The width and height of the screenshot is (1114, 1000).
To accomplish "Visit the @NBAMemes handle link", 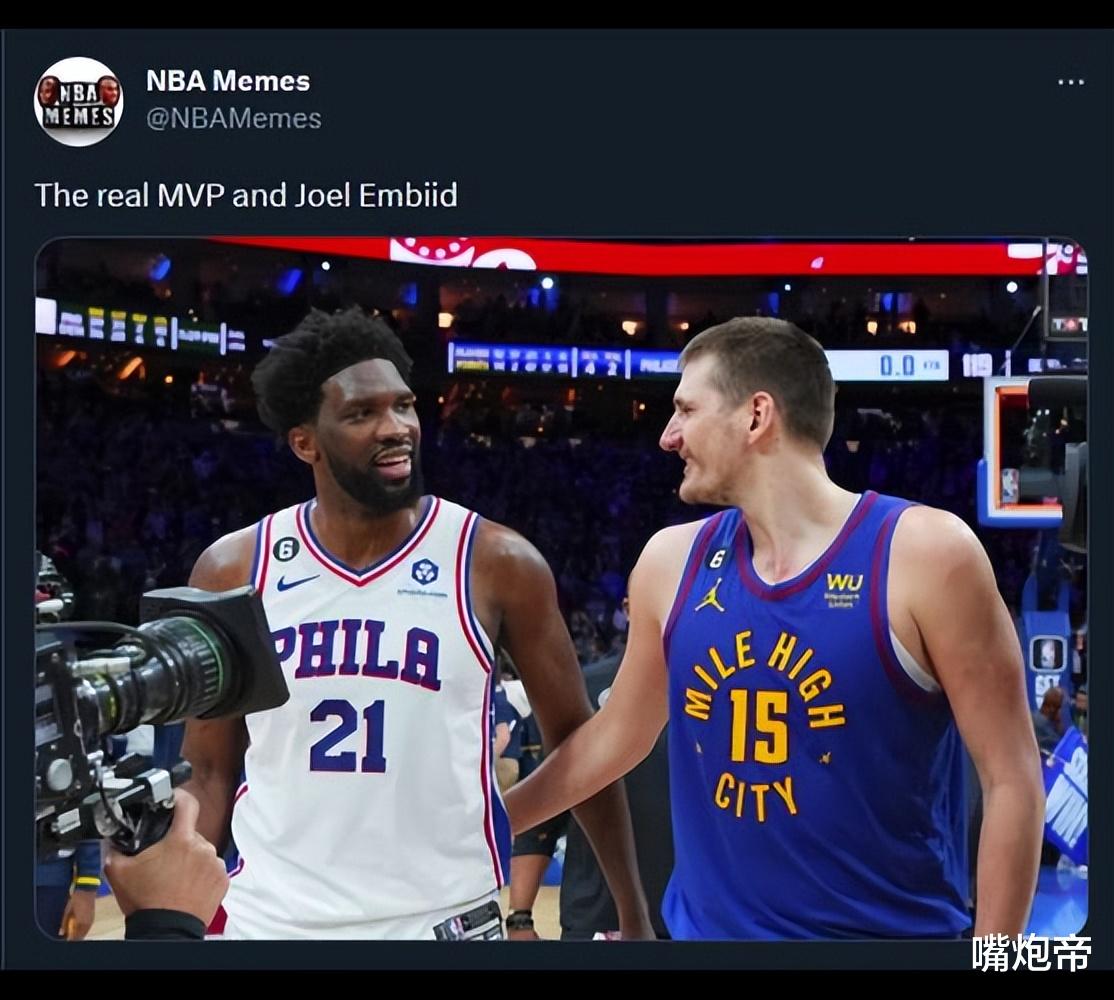I will click(234, 119).
